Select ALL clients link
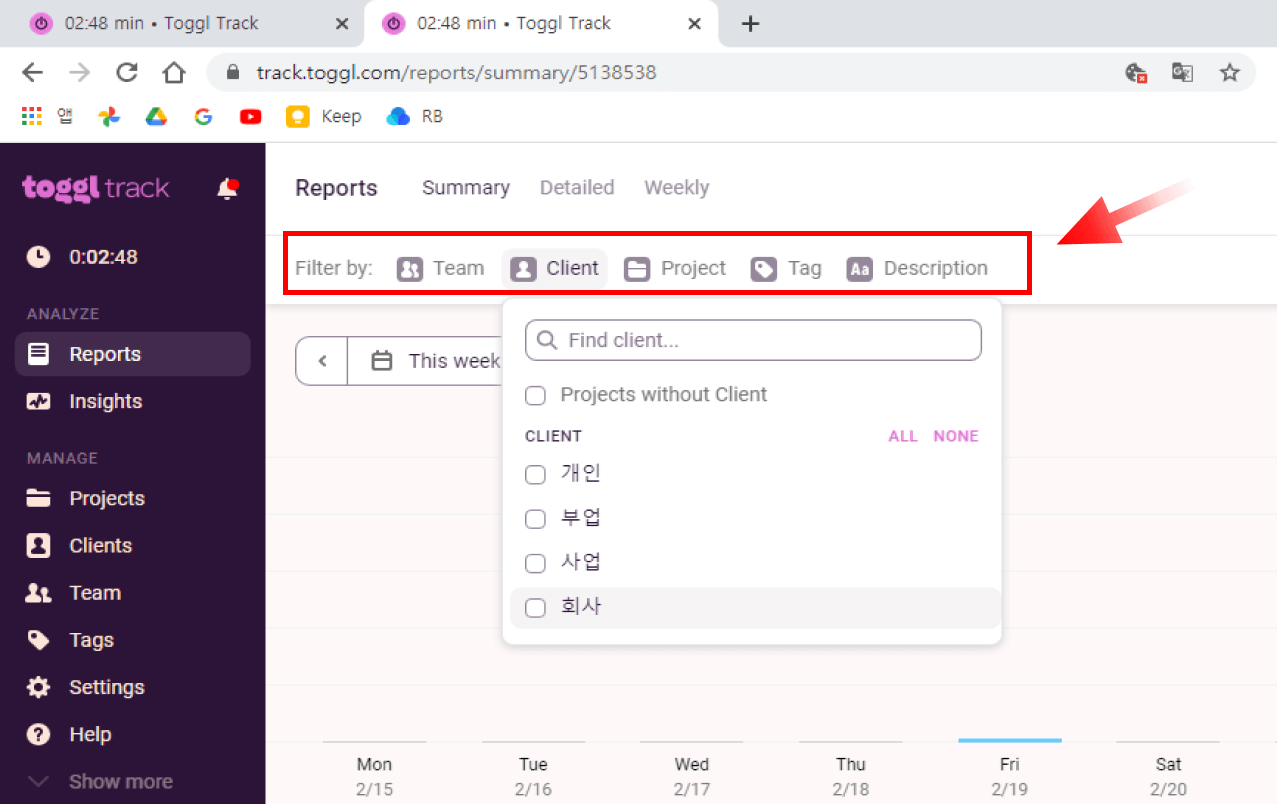Screen dimensions: 1277x804 (x=903, y=436)
